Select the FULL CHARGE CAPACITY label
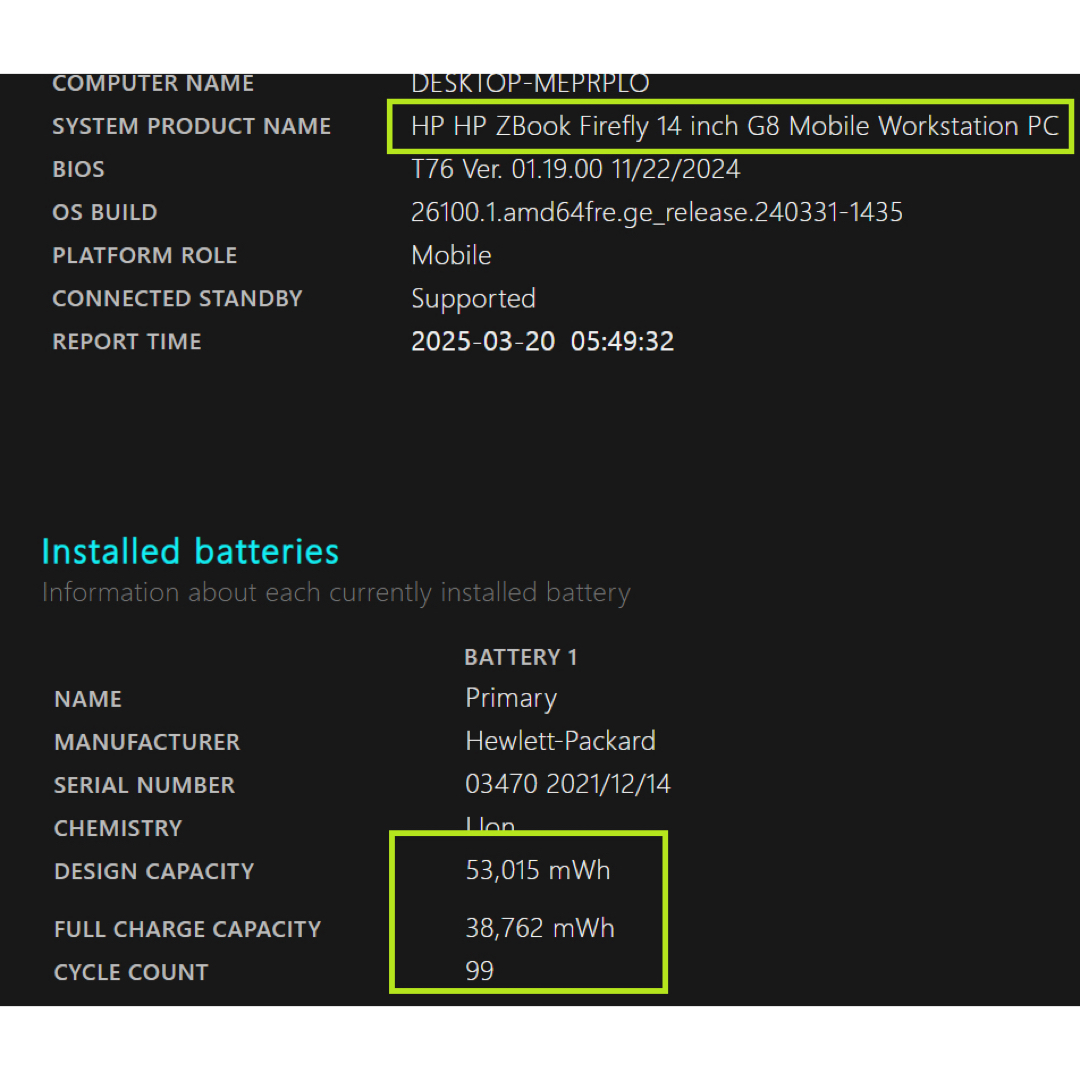Image resolution: width=1080 pixels, height=1080 pixels. tap(187, 930)
